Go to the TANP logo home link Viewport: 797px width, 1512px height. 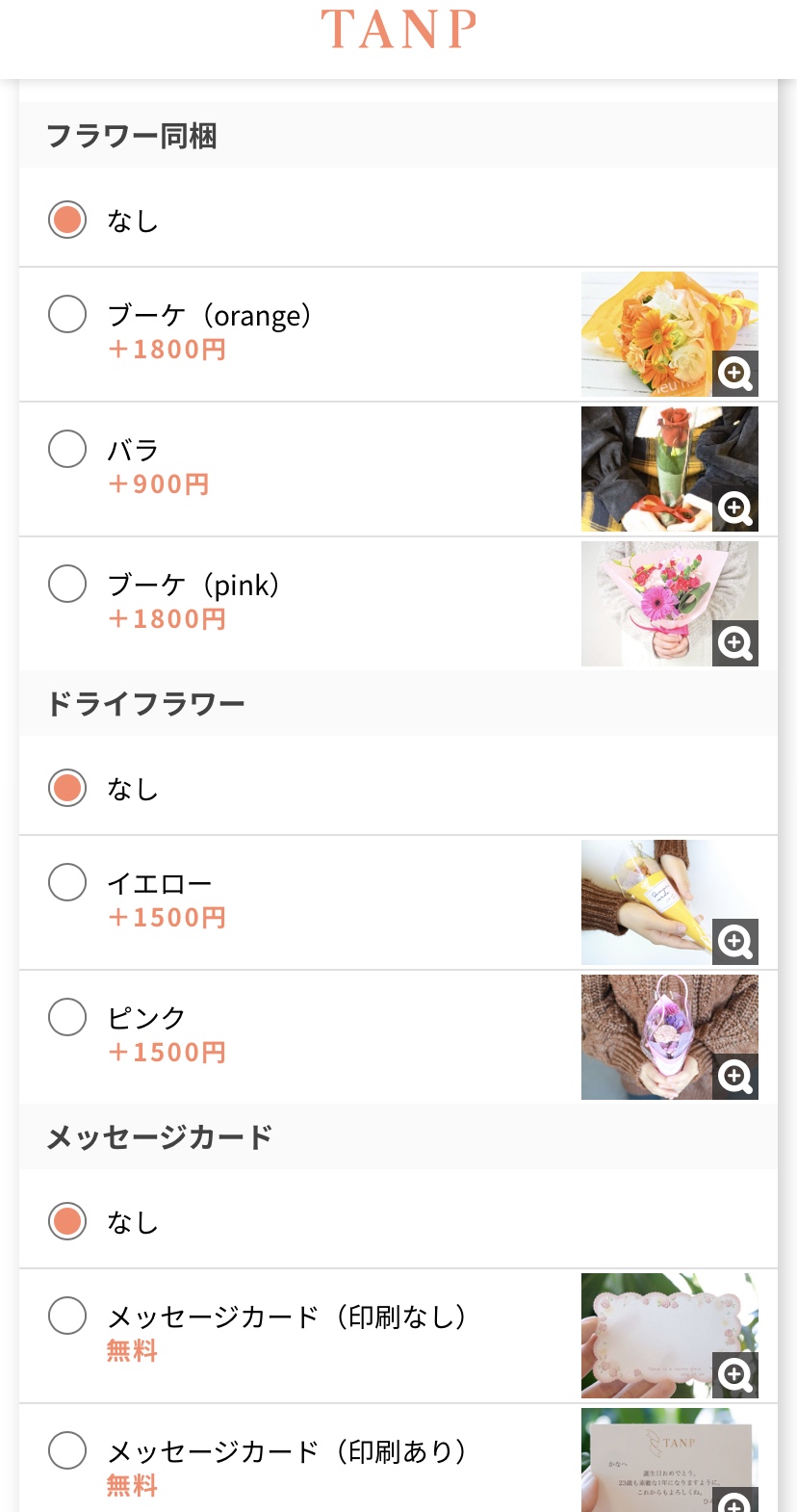tap(398, 30)
